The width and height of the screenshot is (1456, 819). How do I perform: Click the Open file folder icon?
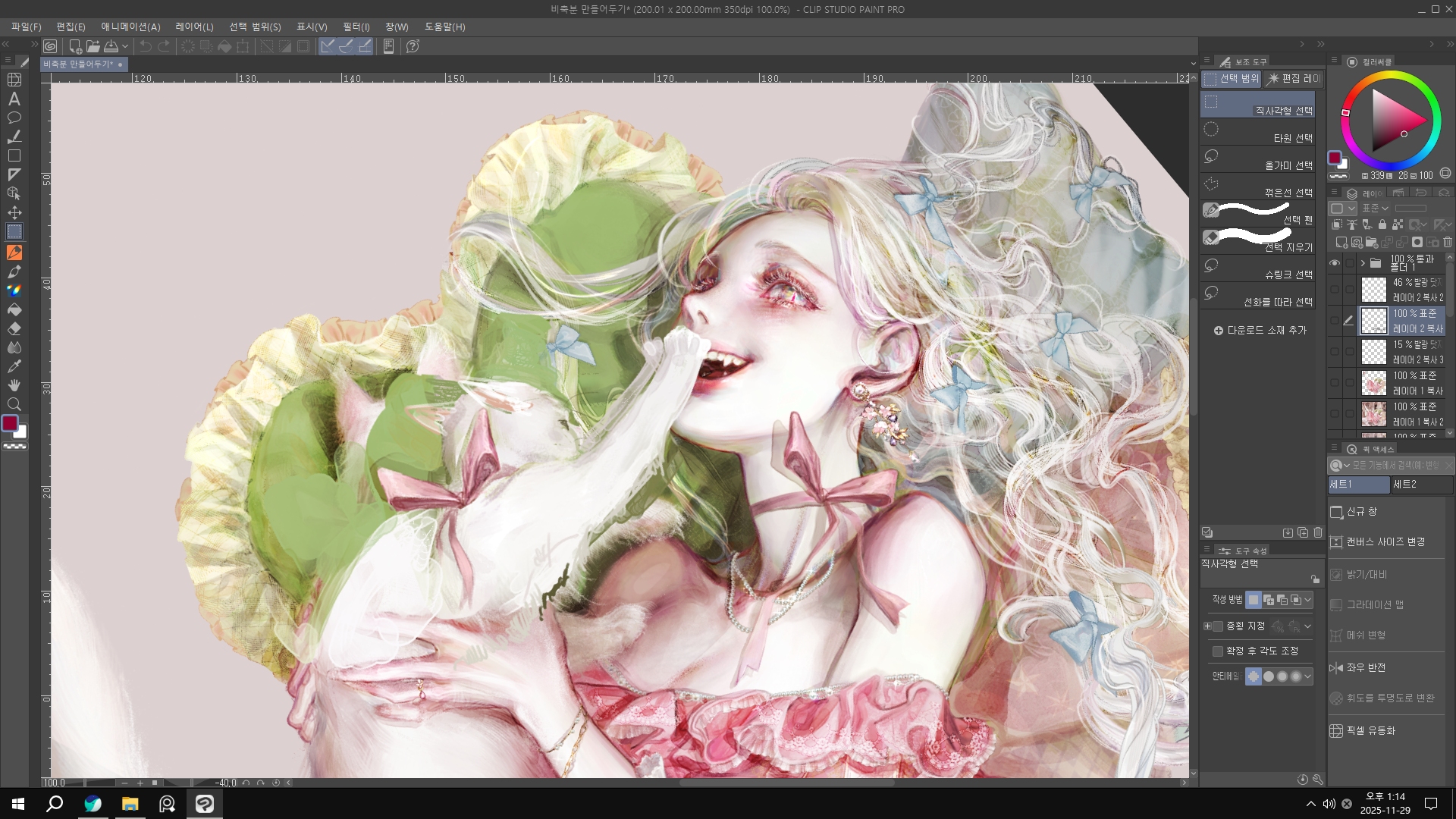click(x=93, y=46)
